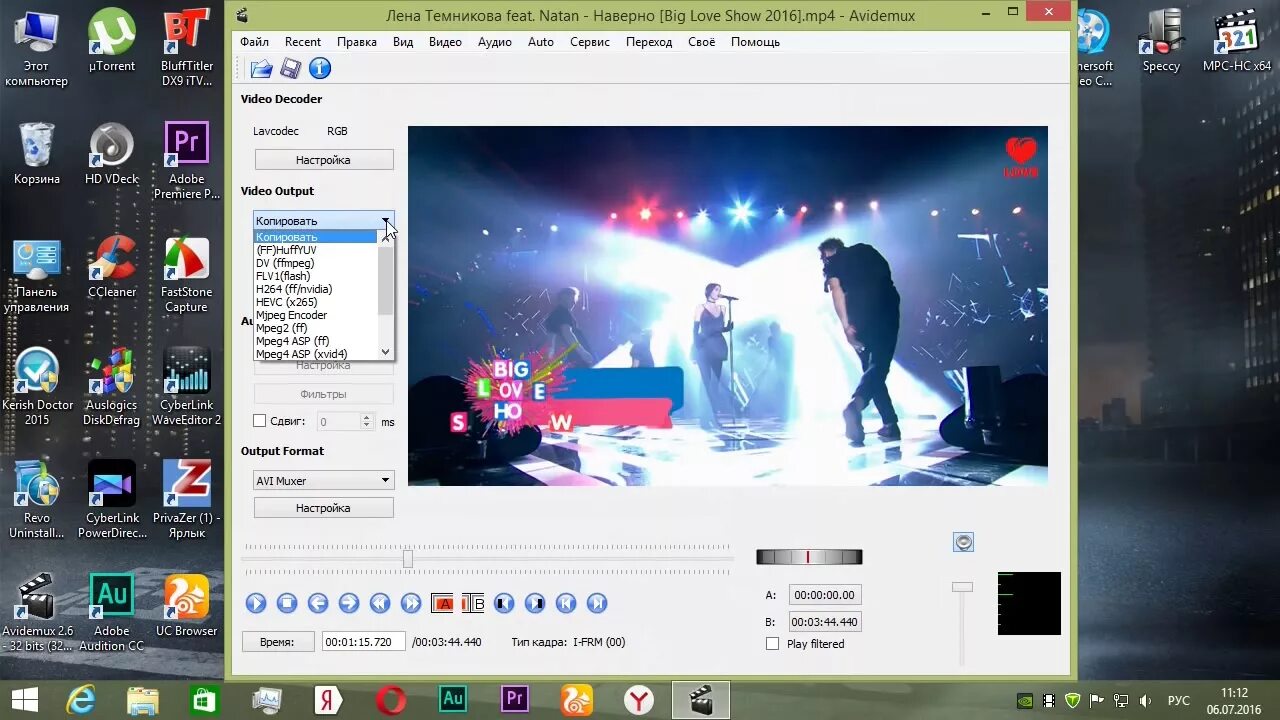Open the AVI Muxer output format dropdown
The width and height of the screenshot is (1280, 720).
323,481
